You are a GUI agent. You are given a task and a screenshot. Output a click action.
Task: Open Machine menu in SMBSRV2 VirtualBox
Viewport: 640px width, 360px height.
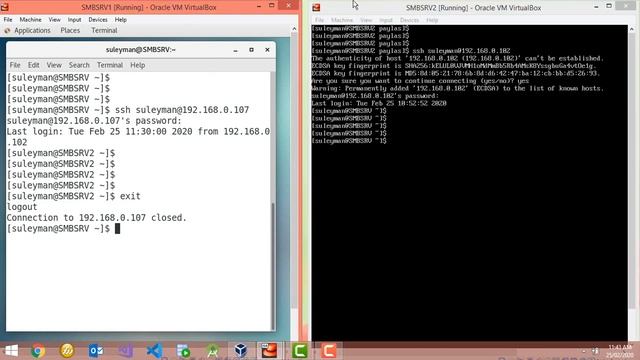click(342, 20)
